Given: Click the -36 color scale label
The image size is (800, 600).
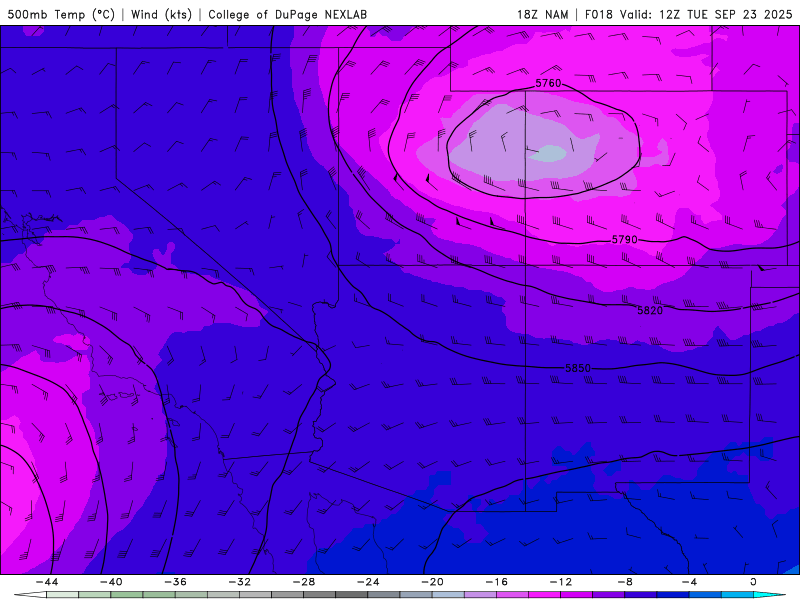Looking at the screenshot, I should (x=176, y=582).
